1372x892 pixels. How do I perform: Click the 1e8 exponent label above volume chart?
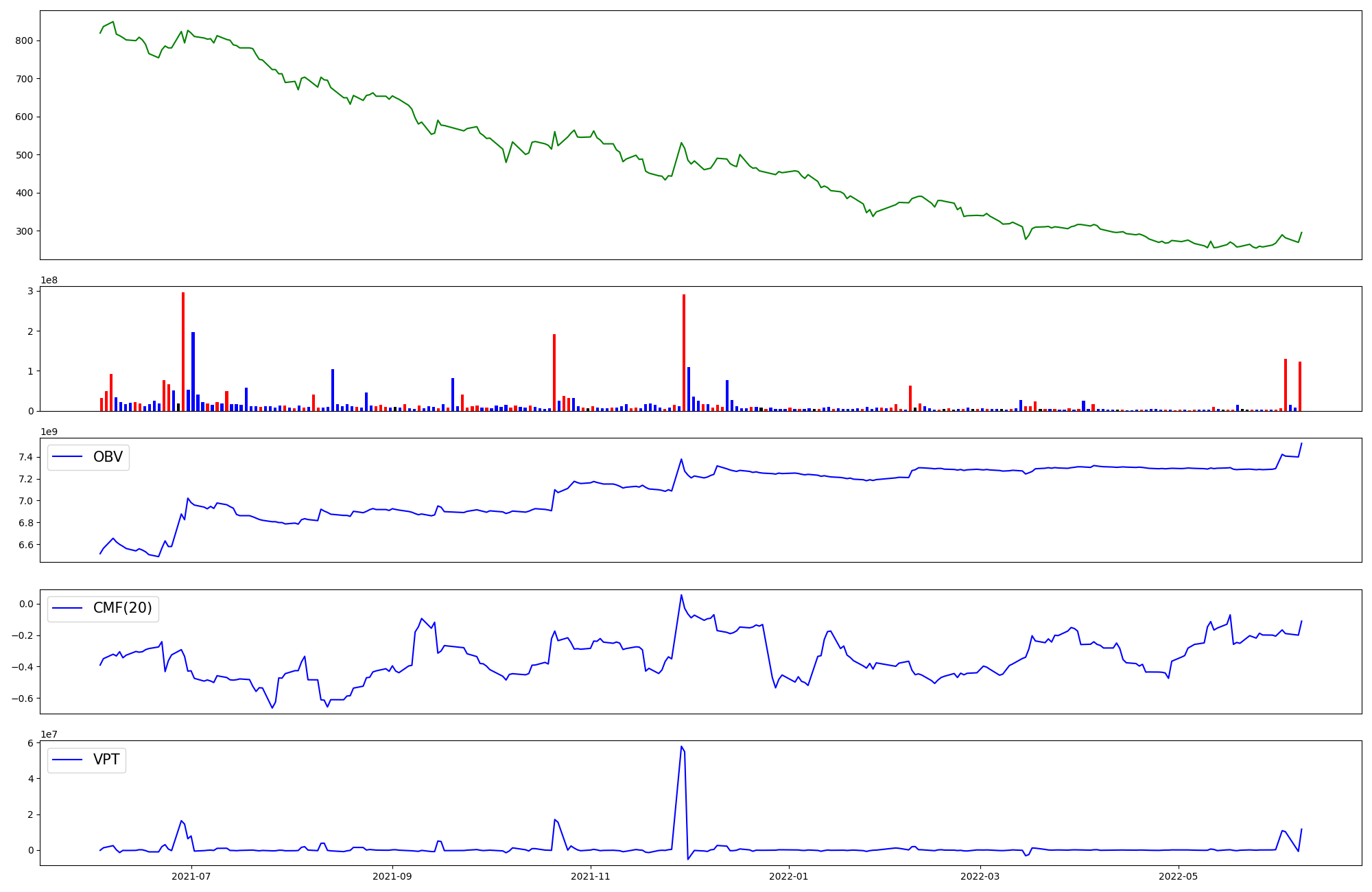pos(49,280)
